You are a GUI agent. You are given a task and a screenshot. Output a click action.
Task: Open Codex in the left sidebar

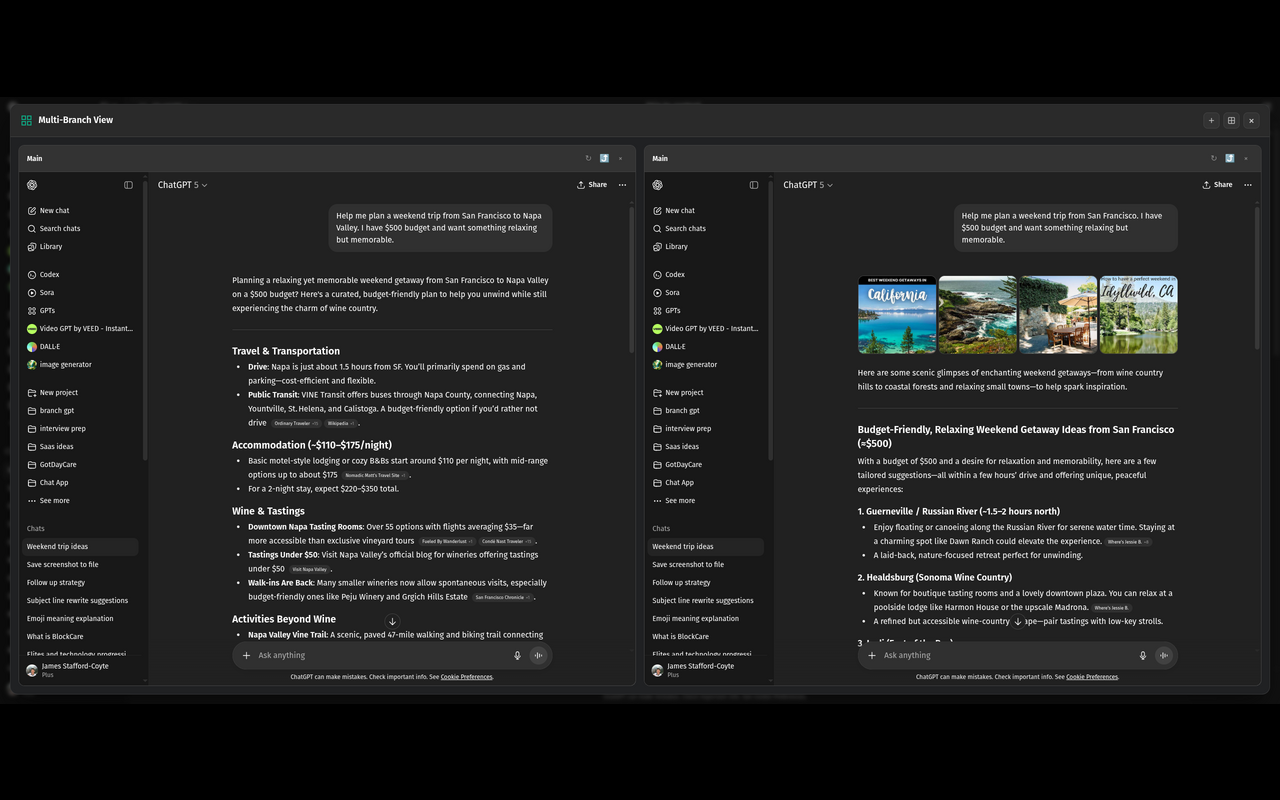click(x=49, y=275)
